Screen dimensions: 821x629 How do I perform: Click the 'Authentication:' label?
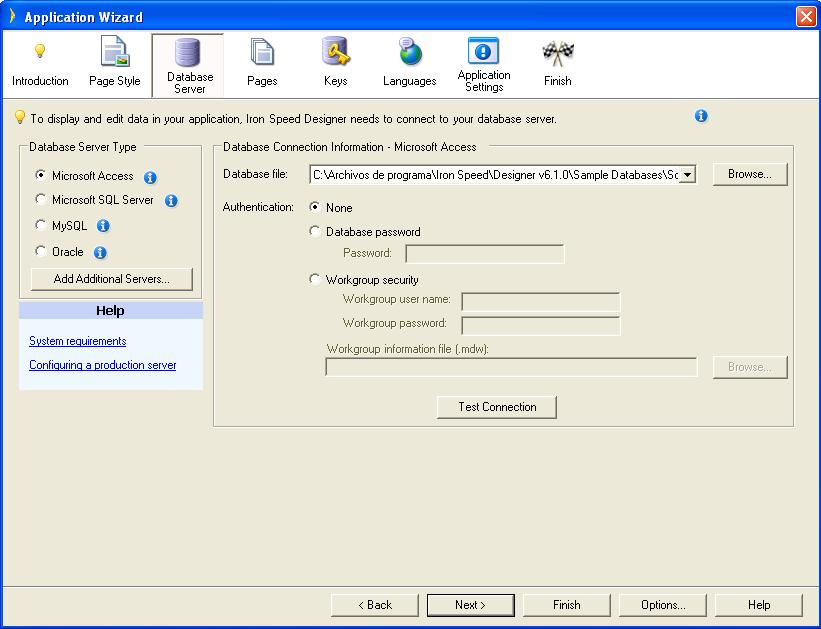point(258,207)
